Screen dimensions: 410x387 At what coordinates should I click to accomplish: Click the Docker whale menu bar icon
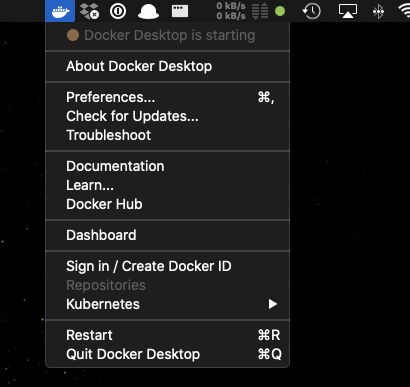coord(60,11)
